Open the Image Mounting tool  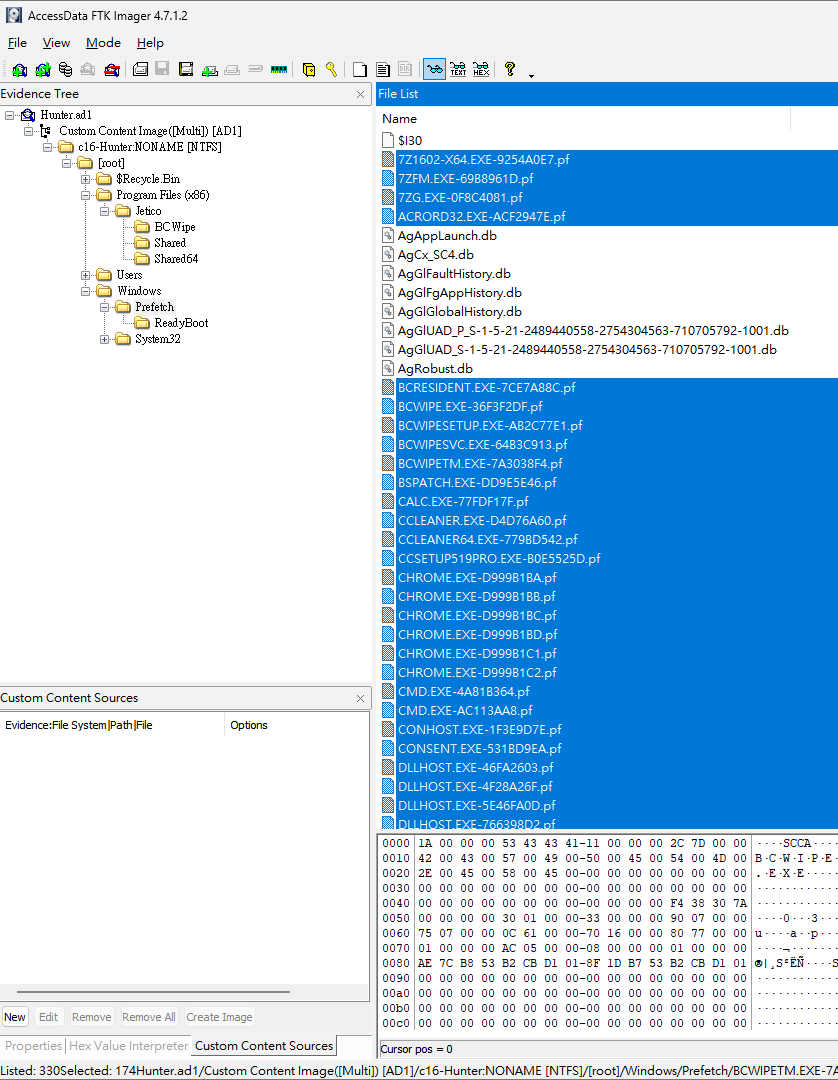coord(65,70)
